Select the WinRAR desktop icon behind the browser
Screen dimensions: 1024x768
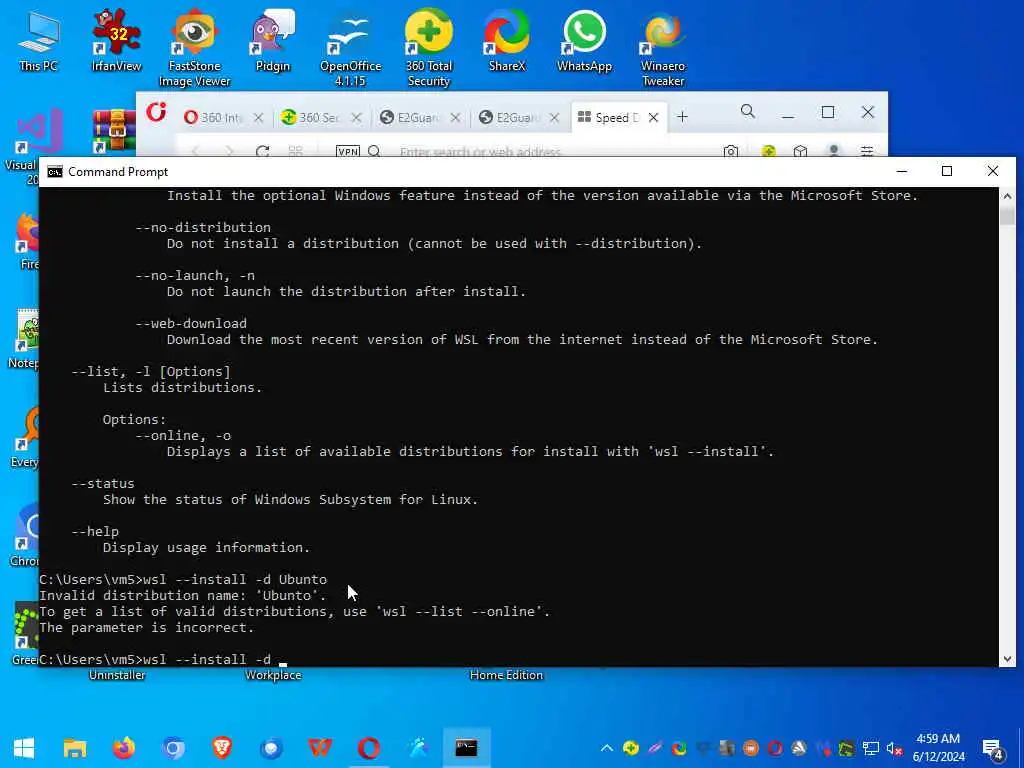pos(114,131)
